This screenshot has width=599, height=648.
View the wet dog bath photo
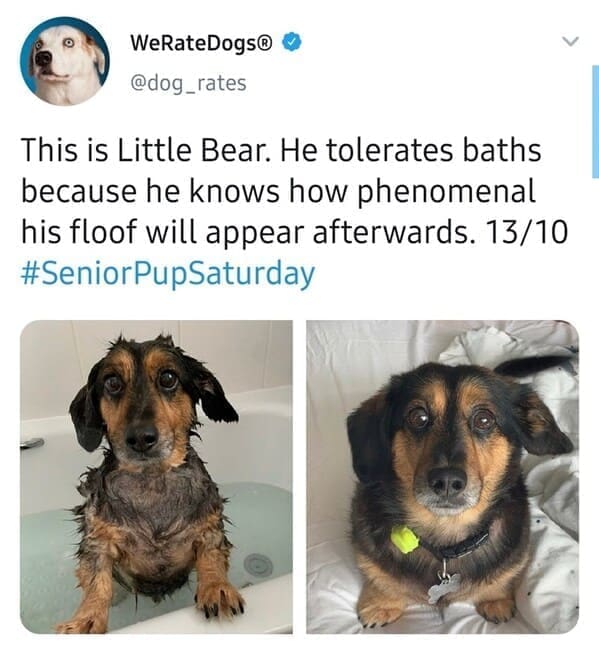pyautogui.click(x=156, y=477)
